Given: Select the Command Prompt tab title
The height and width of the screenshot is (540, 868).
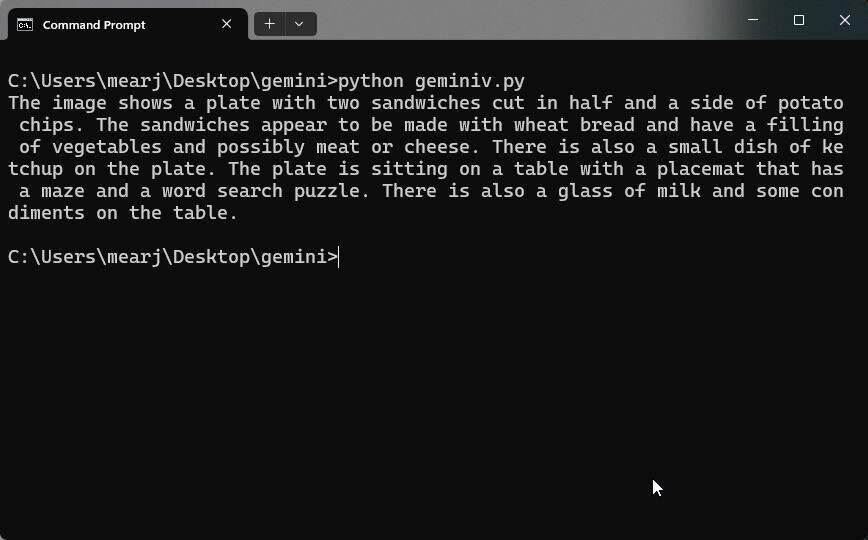Looking at the screenshot, I should pyautogui.click(x=94, y=25).
